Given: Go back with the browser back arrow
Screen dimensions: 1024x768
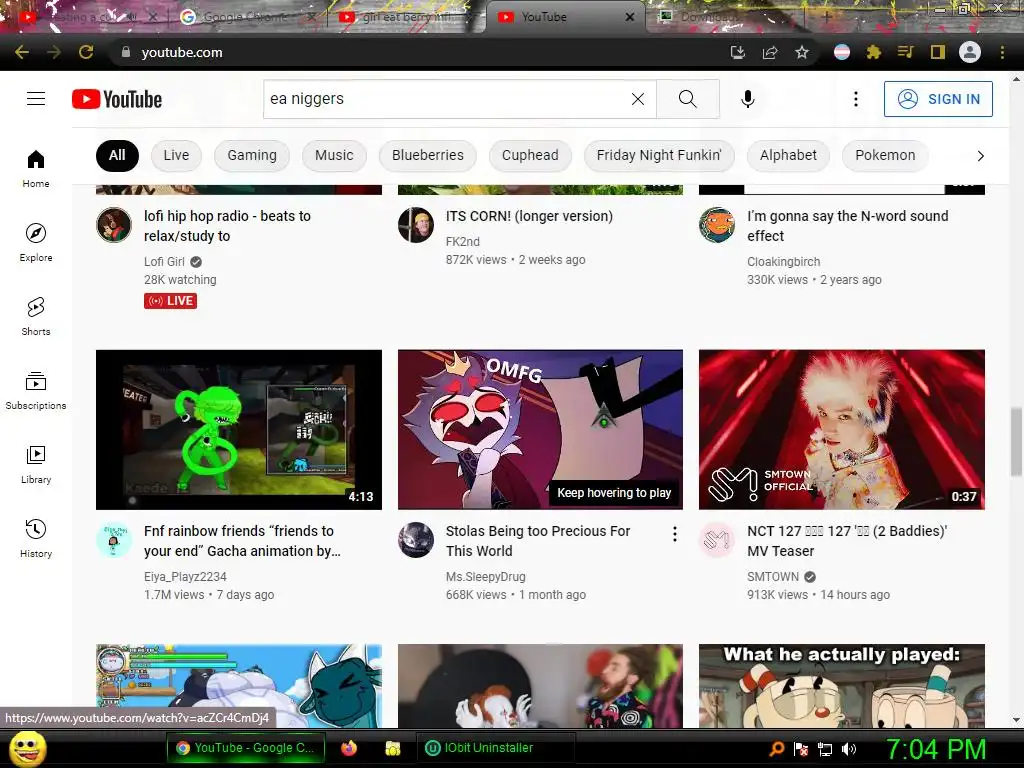Looking at the screenshot, I should pyautogui.click(x=22, y=52).
